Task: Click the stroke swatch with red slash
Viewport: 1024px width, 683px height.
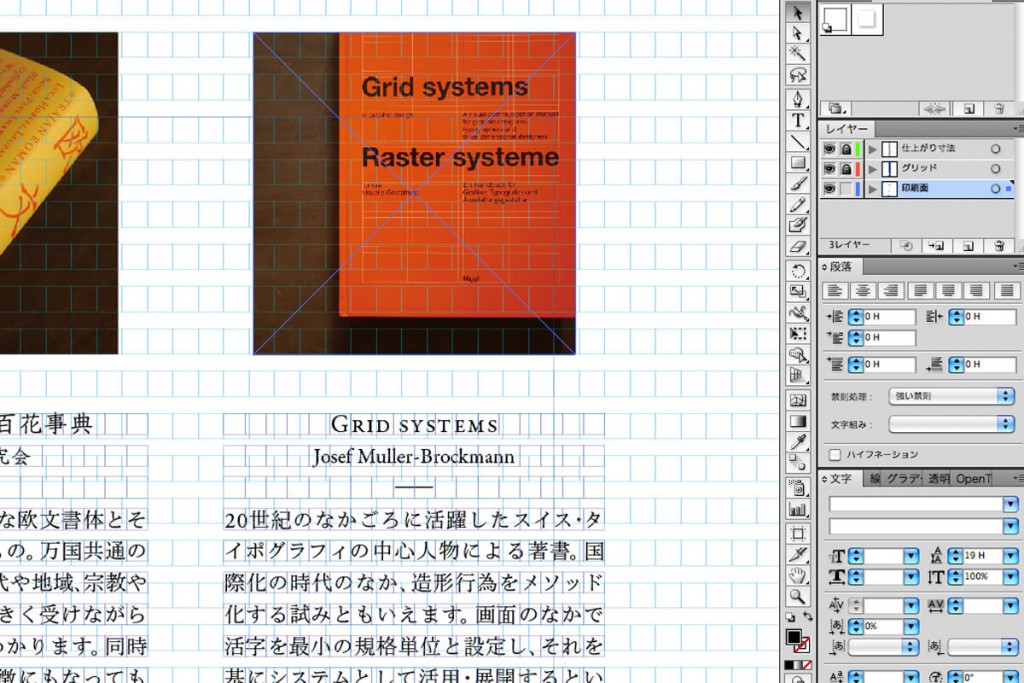Action: click(x=803, y=646)
